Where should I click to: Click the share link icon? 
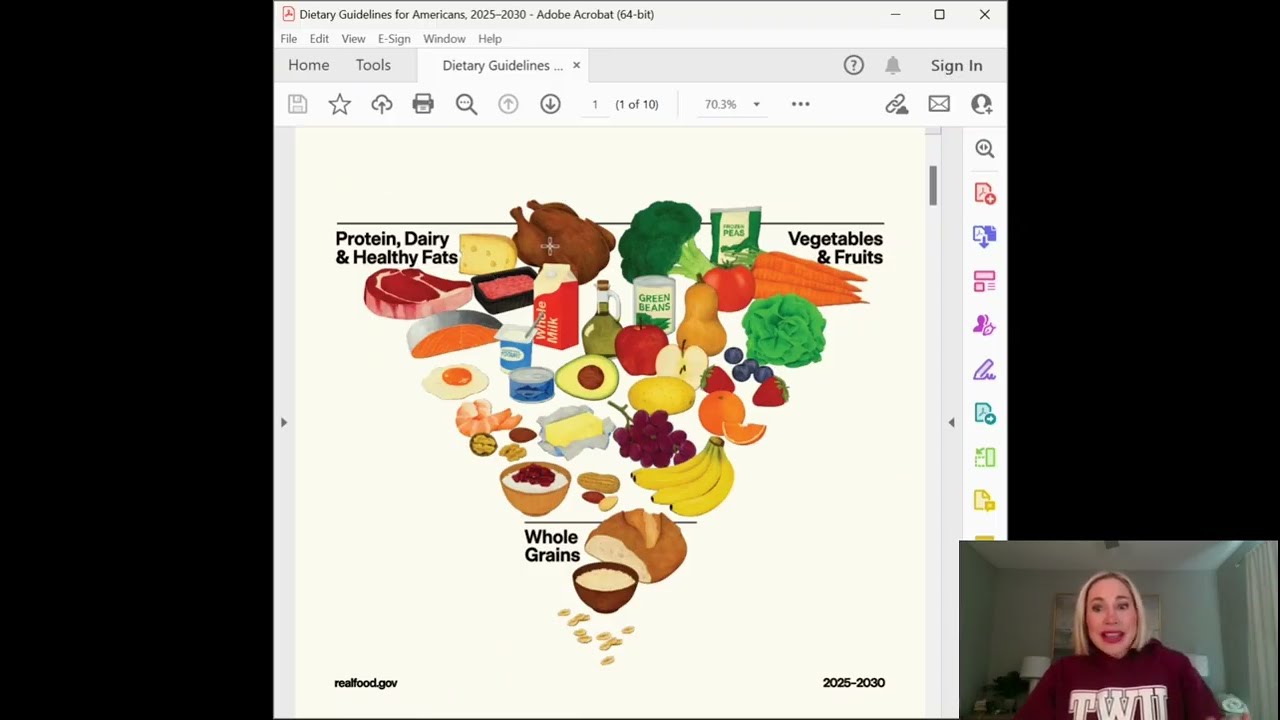click(x=896, y=104)
